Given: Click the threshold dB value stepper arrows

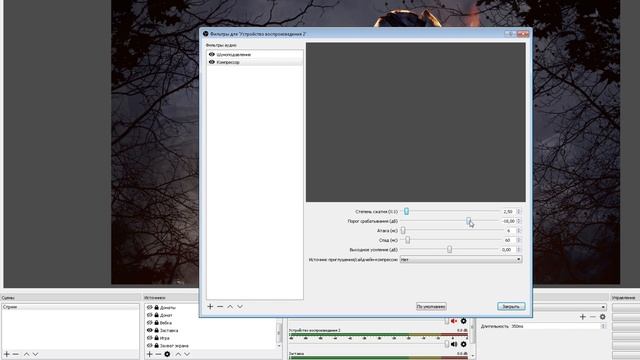Looking at the screenshot, I should point(518,221).
